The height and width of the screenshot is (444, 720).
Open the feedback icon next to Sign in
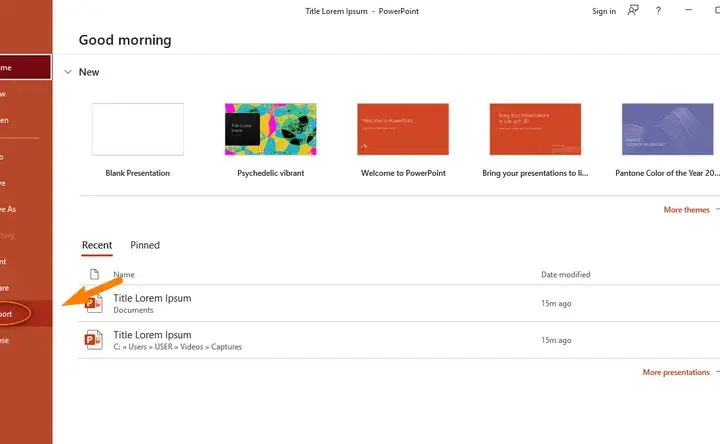pyautogui.click(x=633, y=11)
